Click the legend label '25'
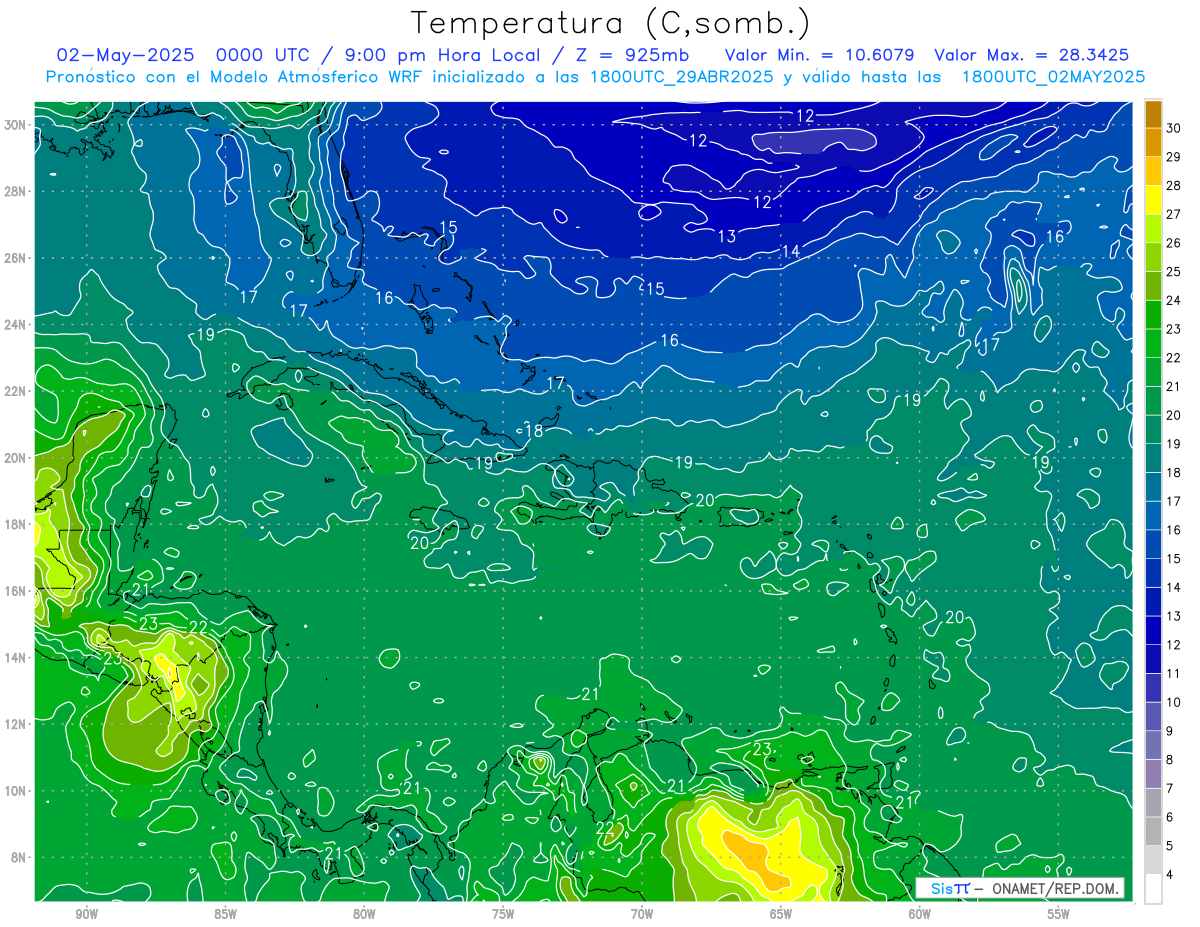Image resolution: width=1200 pixels, height=927 pixels. pyautogui.click(x=1174, y=271)
